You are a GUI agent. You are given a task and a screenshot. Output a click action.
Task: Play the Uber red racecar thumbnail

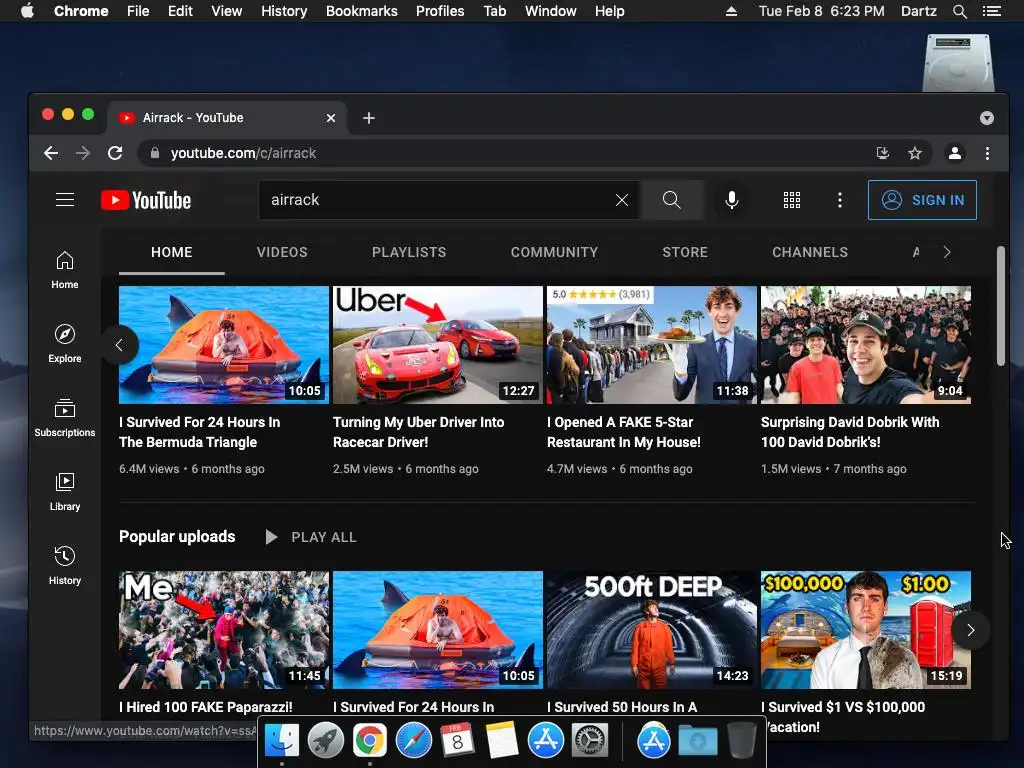coord(438,345)
